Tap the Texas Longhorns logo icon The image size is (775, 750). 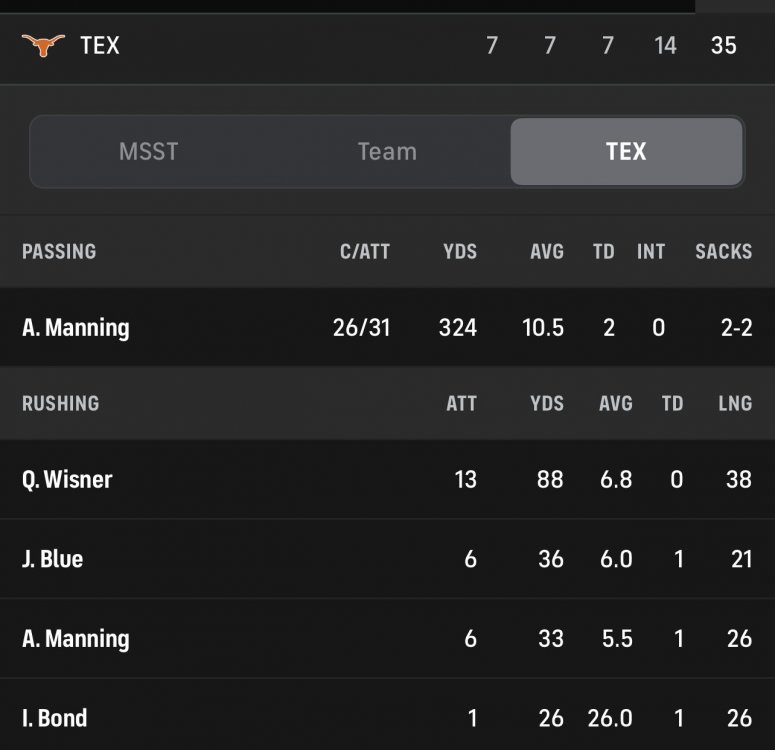[x=43, y=45]
